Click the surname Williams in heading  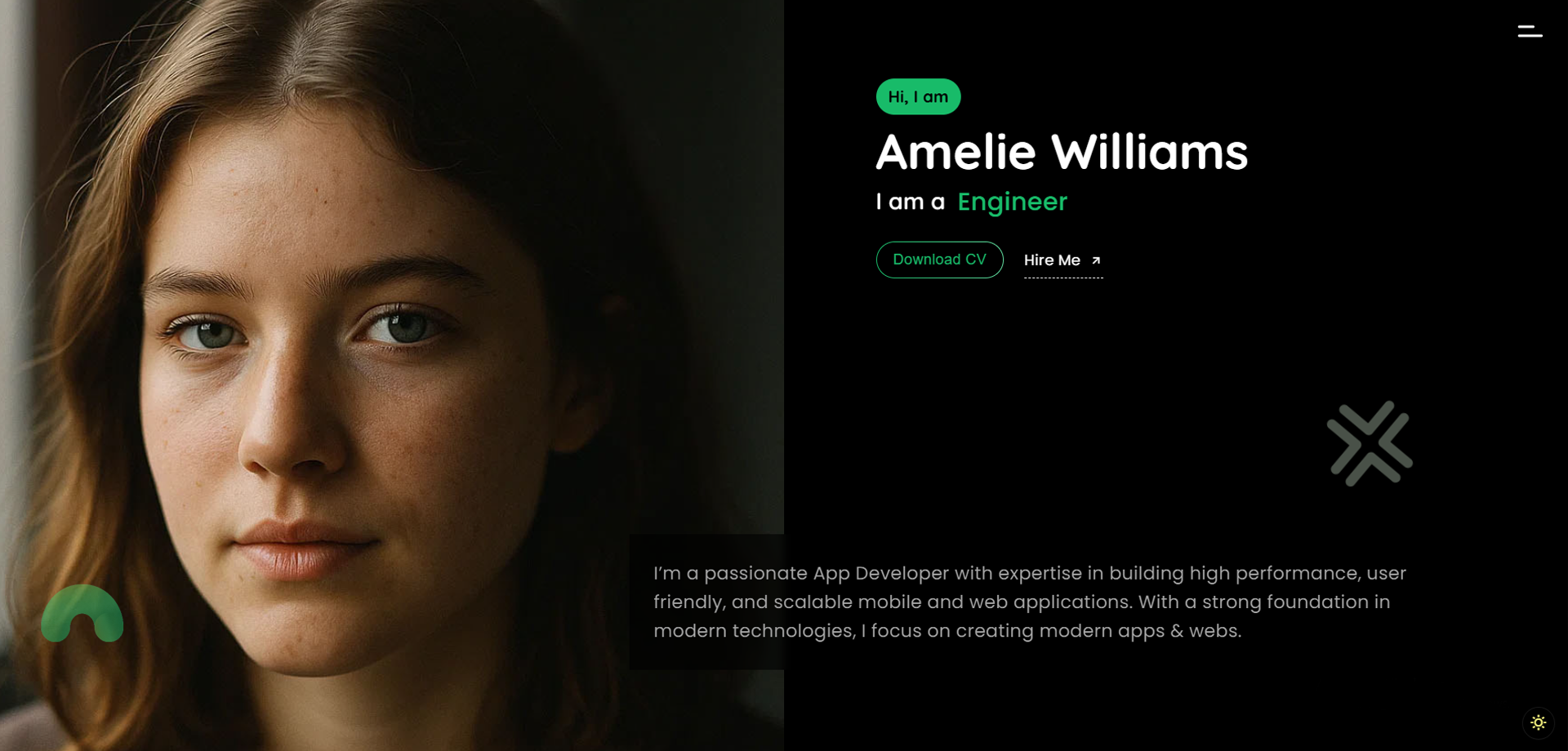point(1149,153)
